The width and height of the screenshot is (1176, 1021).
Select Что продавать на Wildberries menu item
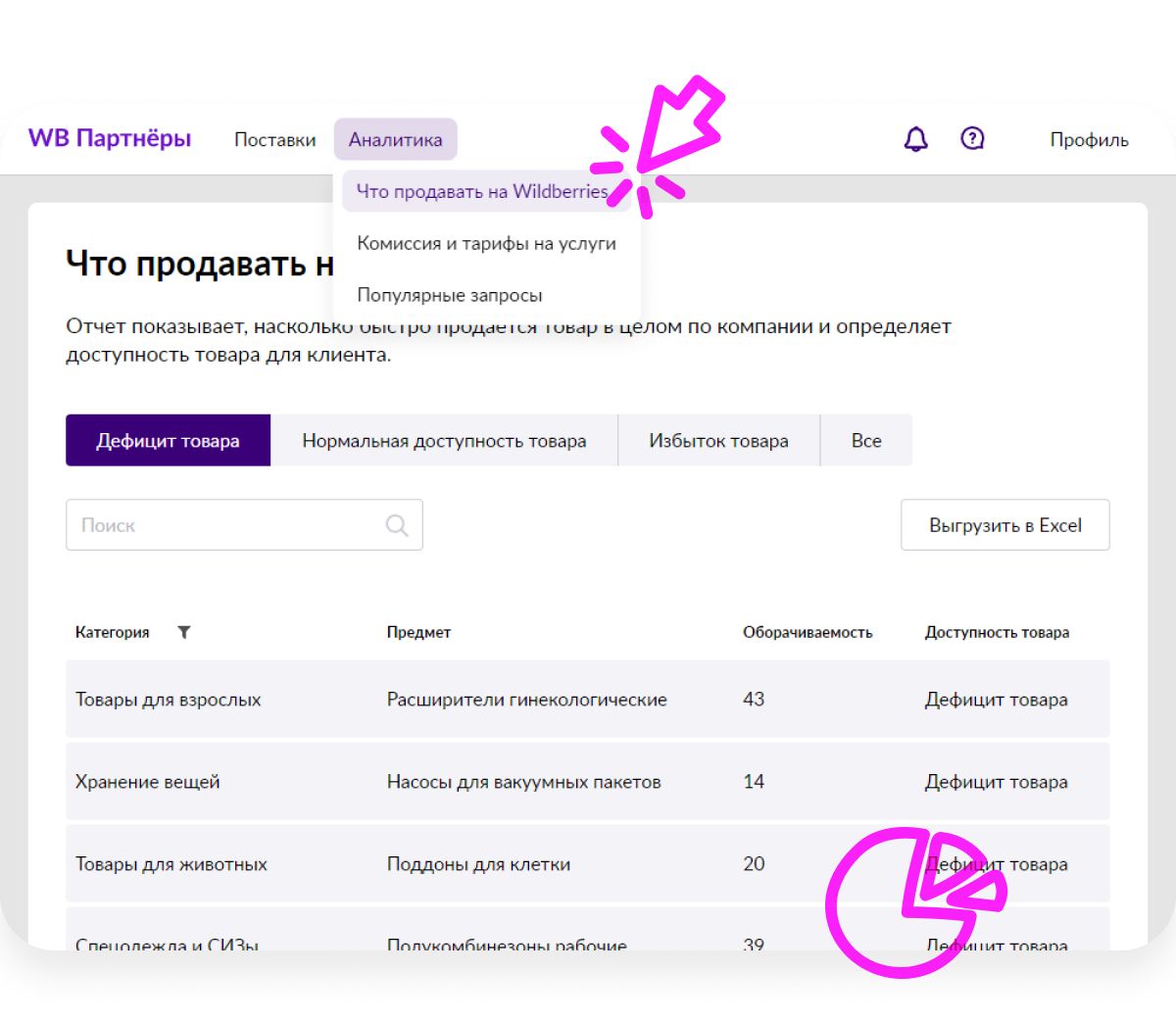(482, 191)
